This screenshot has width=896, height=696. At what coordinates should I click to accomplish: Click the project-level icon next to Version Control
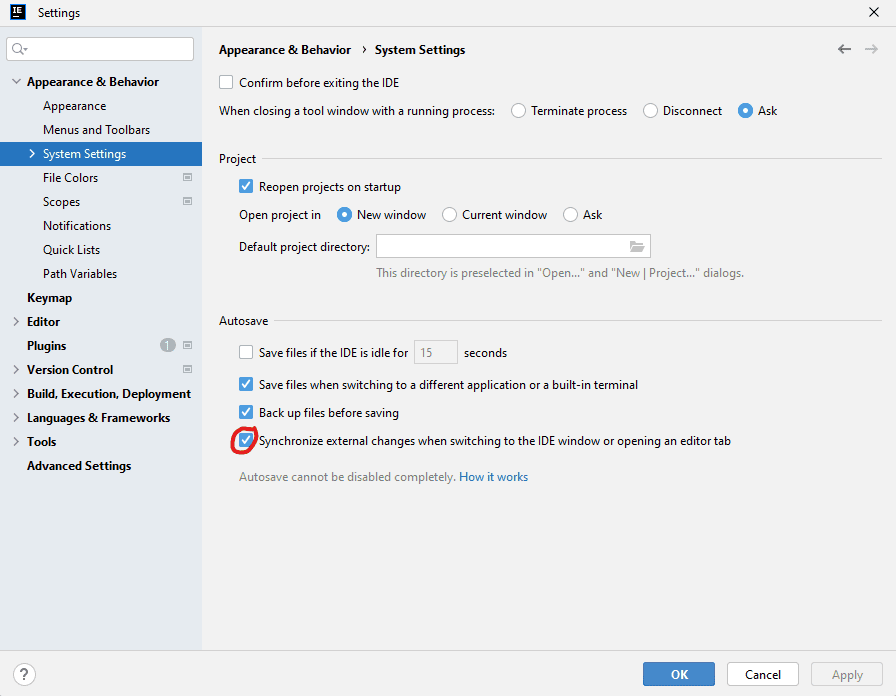click(187, 369)
